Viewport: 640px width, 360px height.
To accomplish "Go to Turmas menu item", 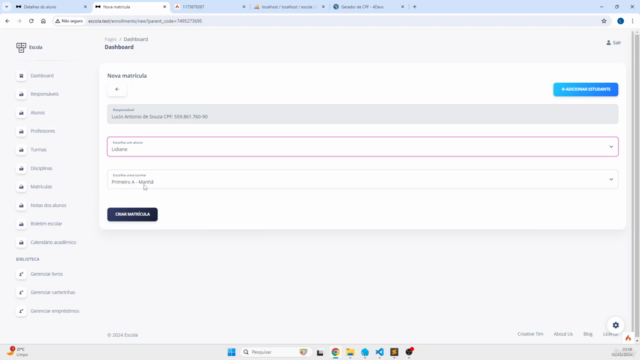I will (38, 150).
